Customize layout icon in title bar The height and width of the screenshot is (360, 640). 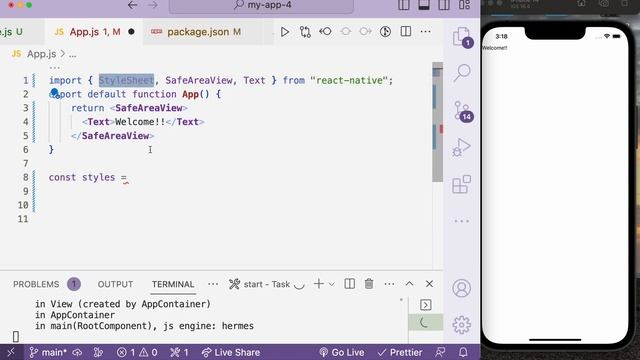[464, 5]
